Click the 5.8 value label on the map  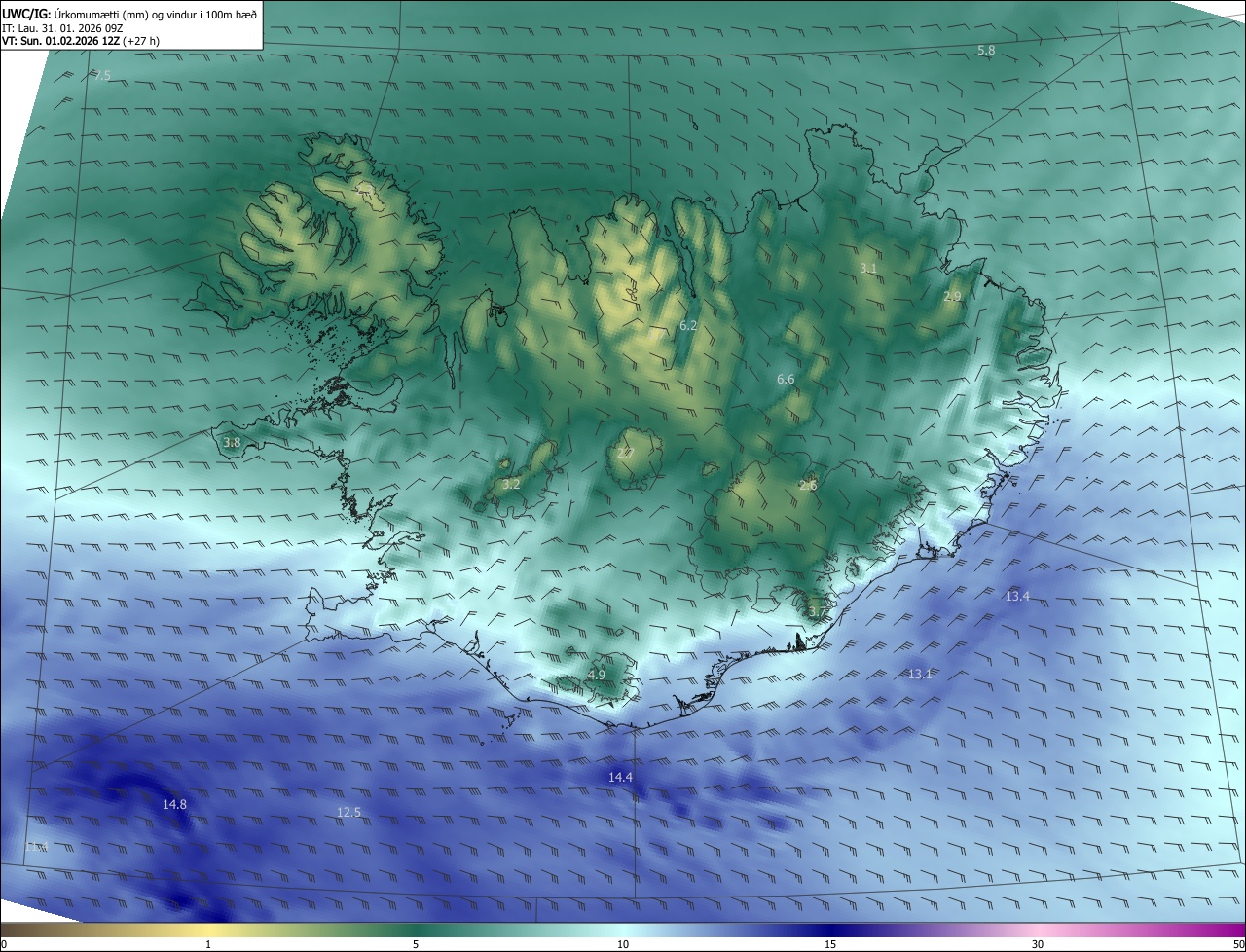[986, 50]
